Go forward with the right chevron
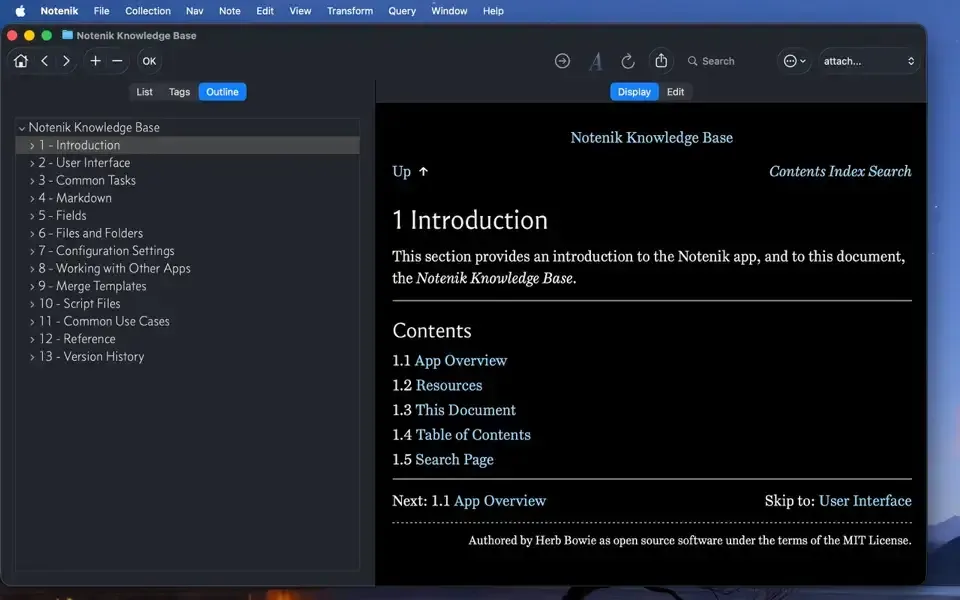The image size is (960, 600). [66, 61]
